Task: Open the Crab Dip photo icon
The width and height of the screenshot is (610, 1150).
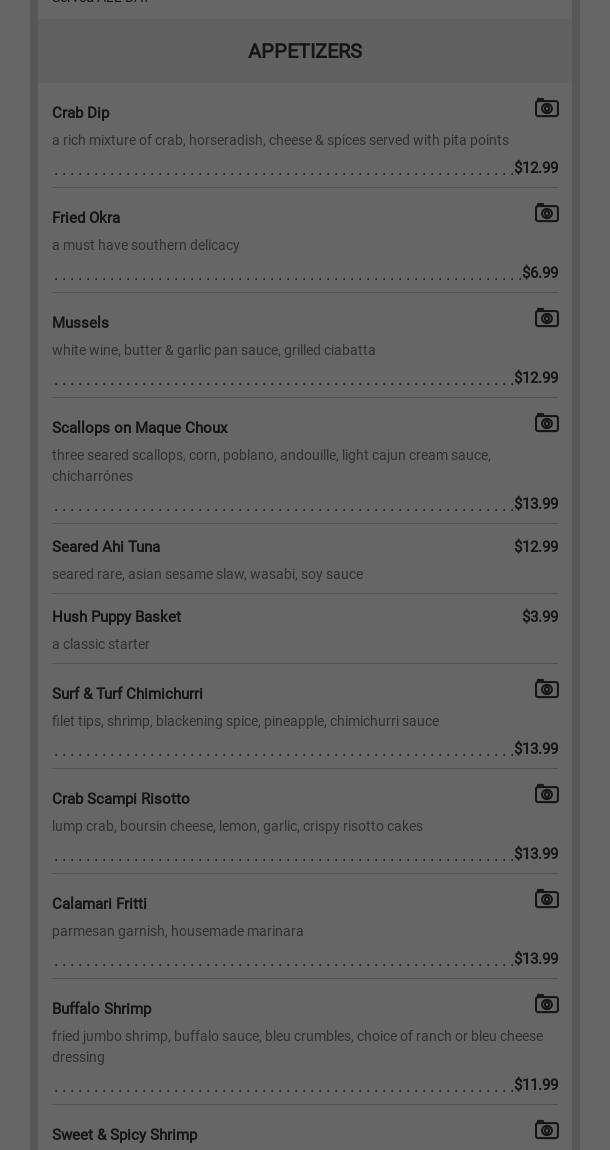Action: click(546, 108)
